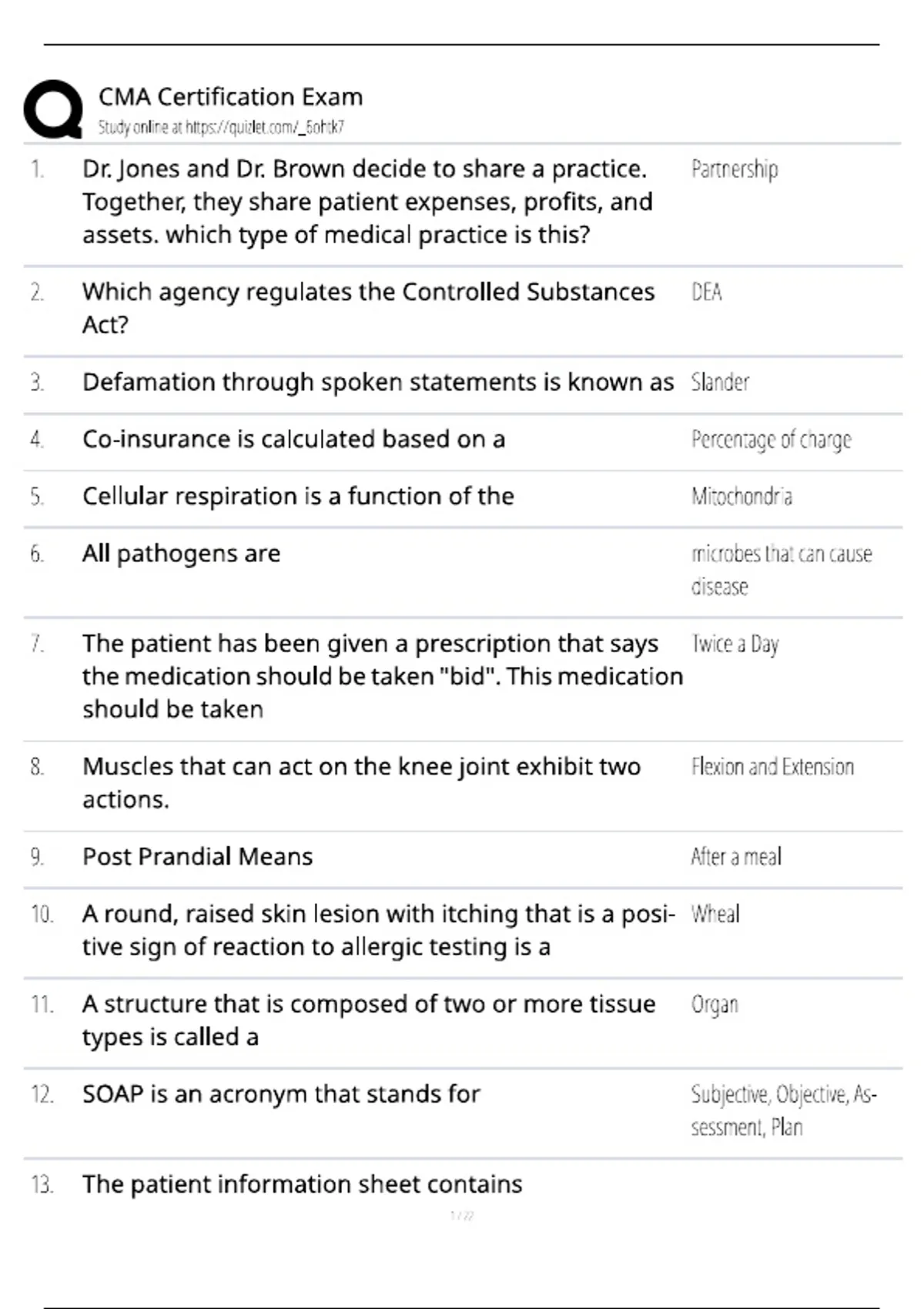The height and width of the screenshot is (1309, 924).
Task: Click the Co-insurance question text
Action: [x=293, y=439]
